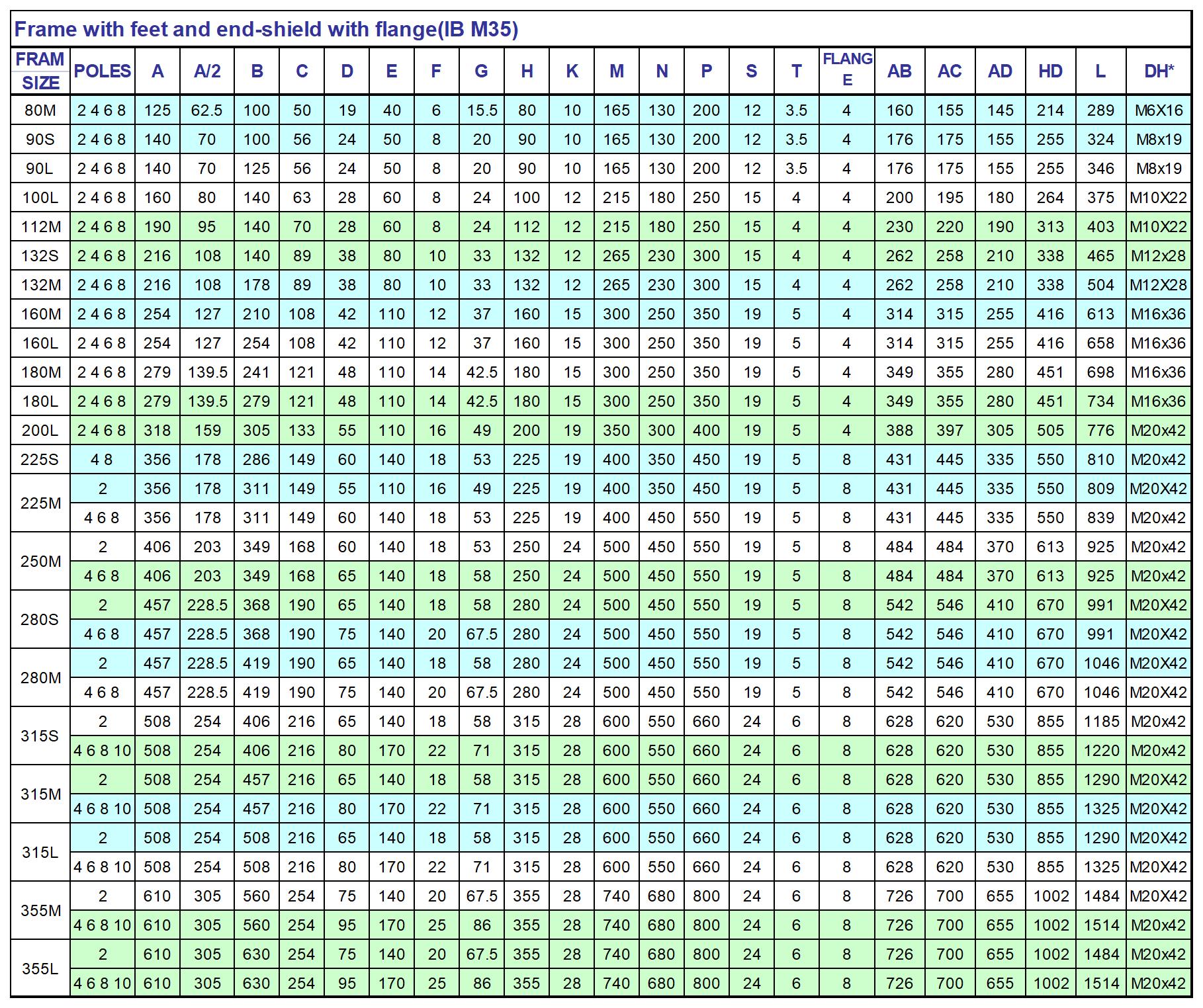Screen dimensions: 1203x1008
Task: Select the 734 length value for 180L
Action: coord(1100,401)
